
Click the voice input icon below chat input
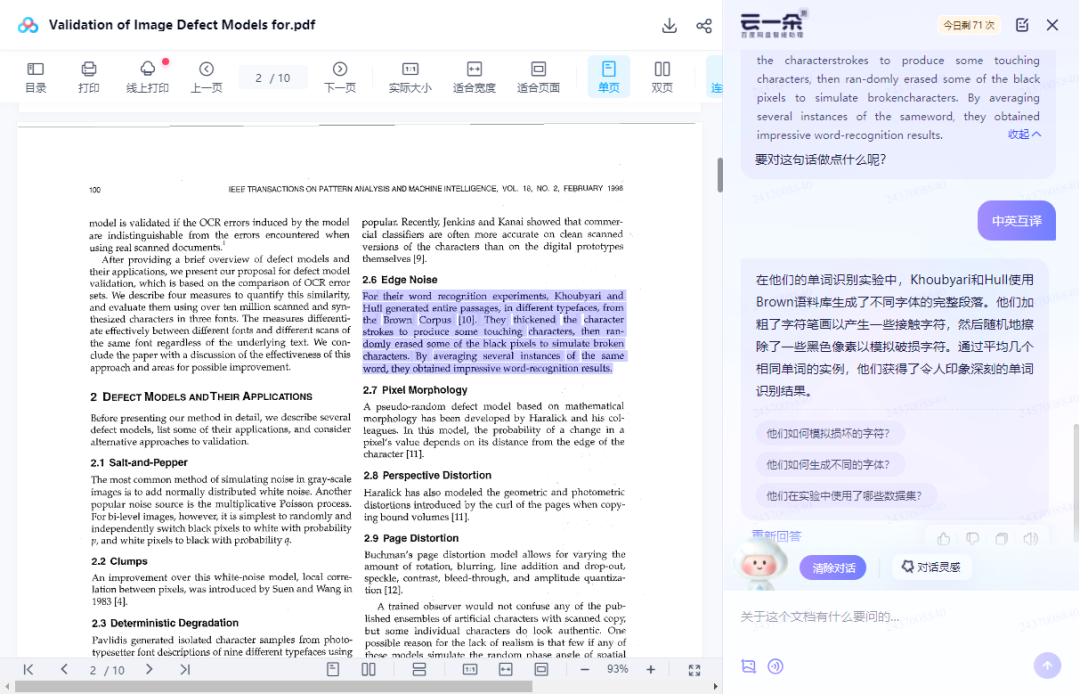[x=776, y=666]
